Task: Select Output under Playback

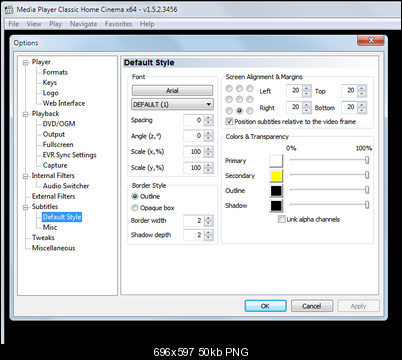Action: 54,134
